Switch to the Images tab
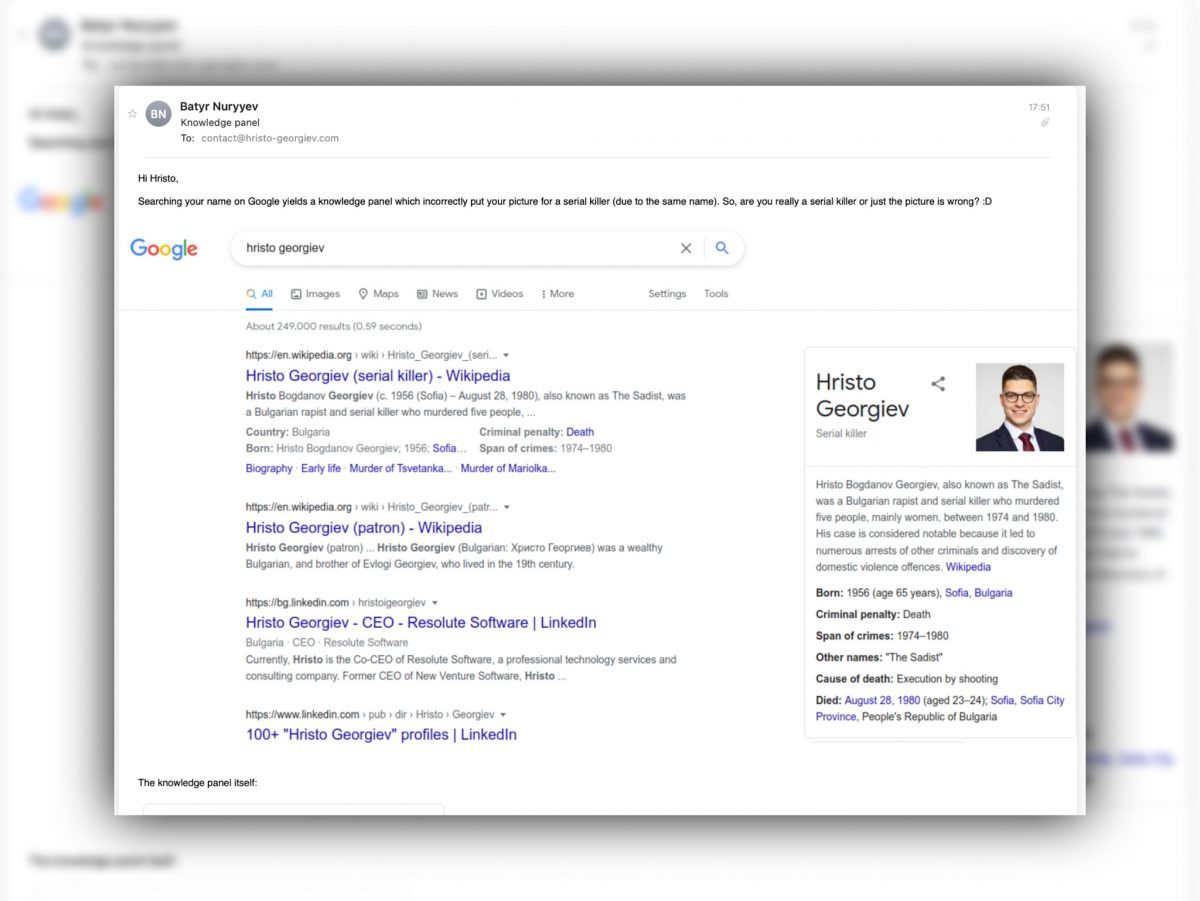1200x901 pixels. (x=315, y=294)
